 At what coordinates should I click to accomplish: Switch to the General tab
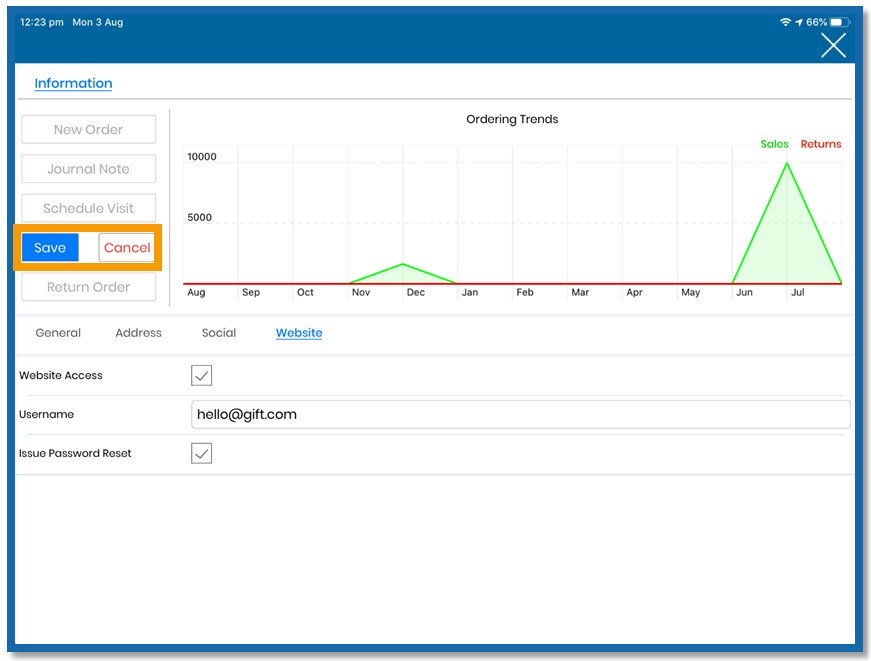click(x=58, y=333)
